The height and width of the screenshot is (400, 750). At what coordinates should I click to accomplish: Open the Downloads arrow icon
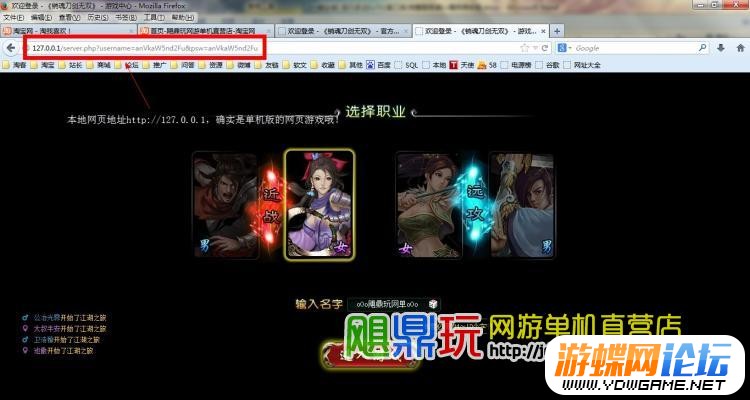click(x=721, y=48)
